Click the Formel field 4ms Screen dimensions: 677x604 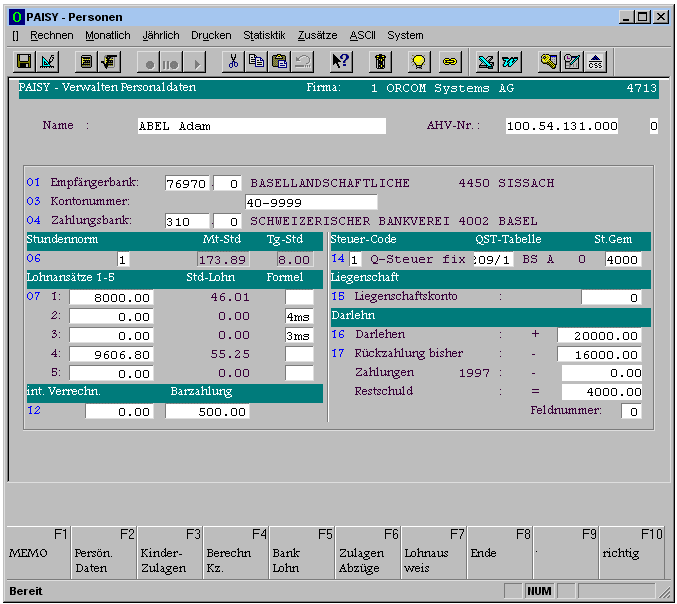299,316
